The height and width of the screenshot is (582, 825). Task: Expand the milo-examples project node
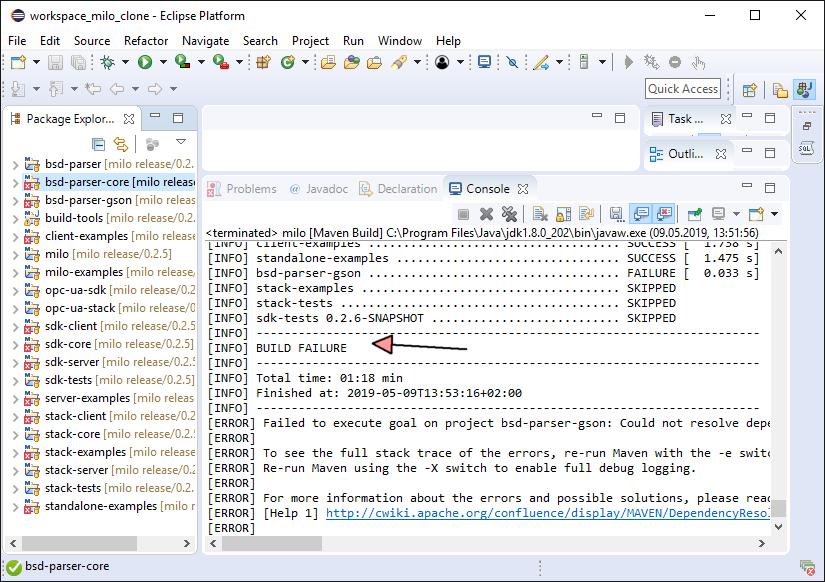pyautogui.click(x=14, y=272)
